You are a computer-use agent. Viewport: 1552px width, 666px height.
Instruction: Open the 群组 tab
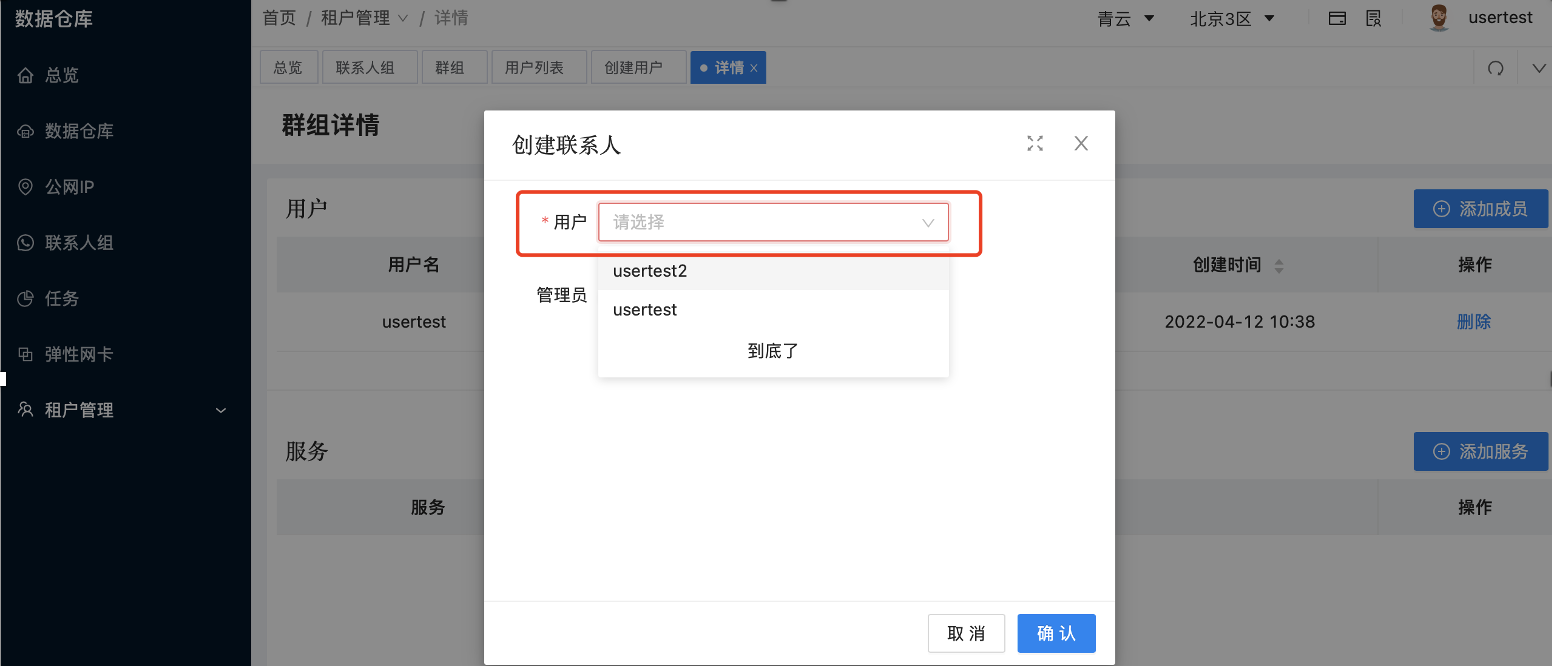click(x=454, y=67)
